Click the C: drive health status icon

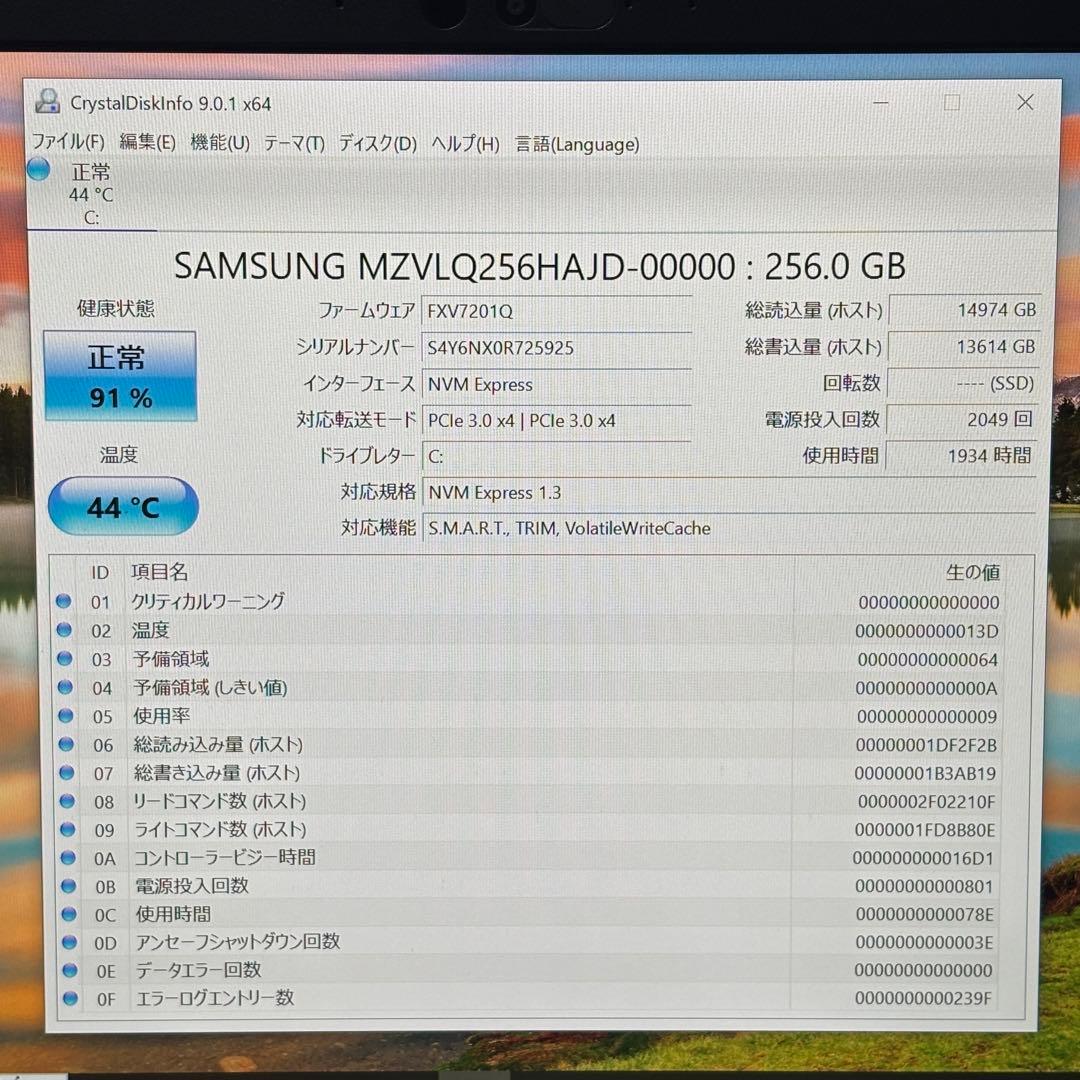click(37, 169)
